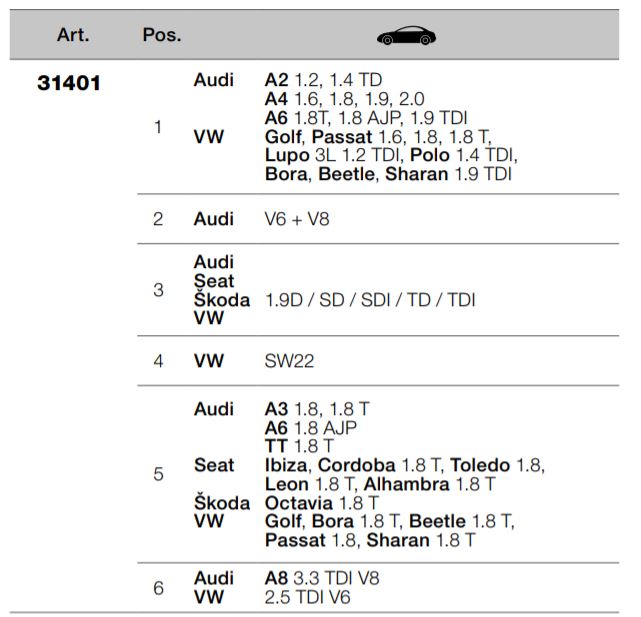641x617 pixels.
Task: Select the "A8 3.3 TDI V8" line
Action: click(x=322, y=578)
